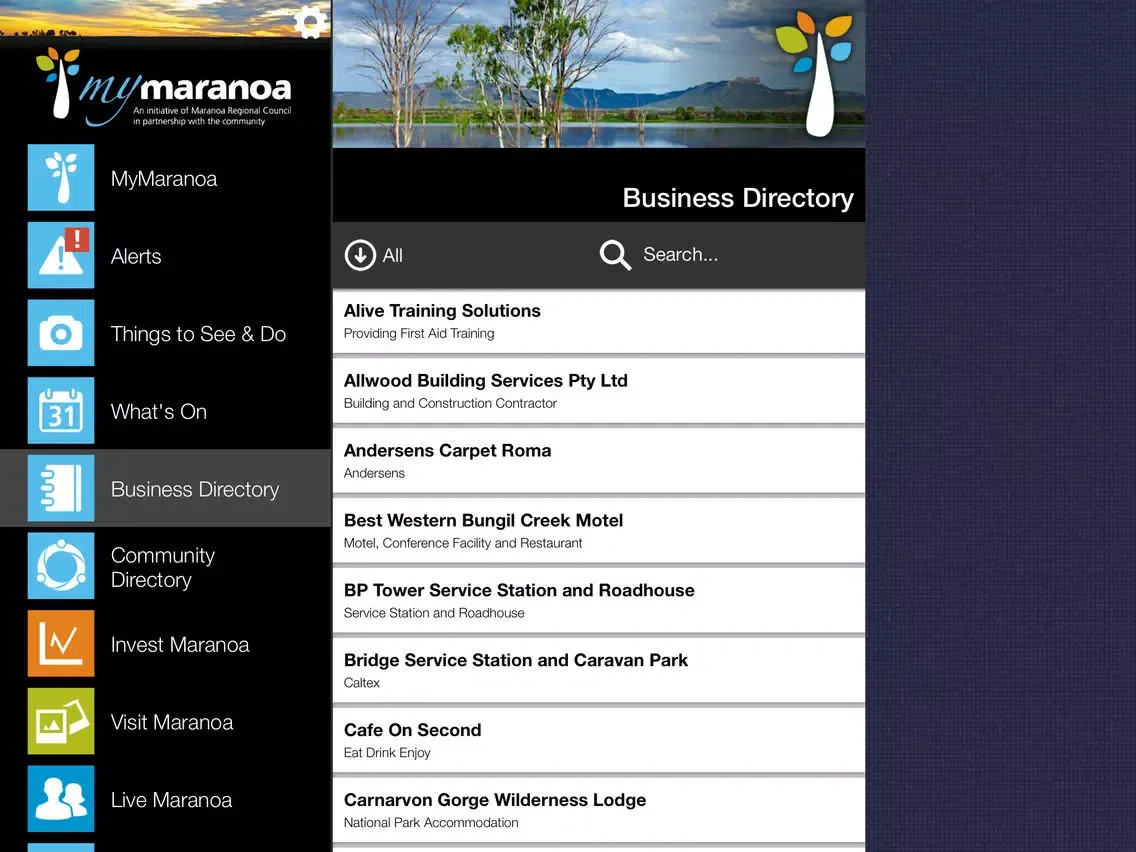The width and height of the screenshot is (1136, 852).
Task: Open BP Tower Service Station and Roadhouse
Action: (598, 601)
